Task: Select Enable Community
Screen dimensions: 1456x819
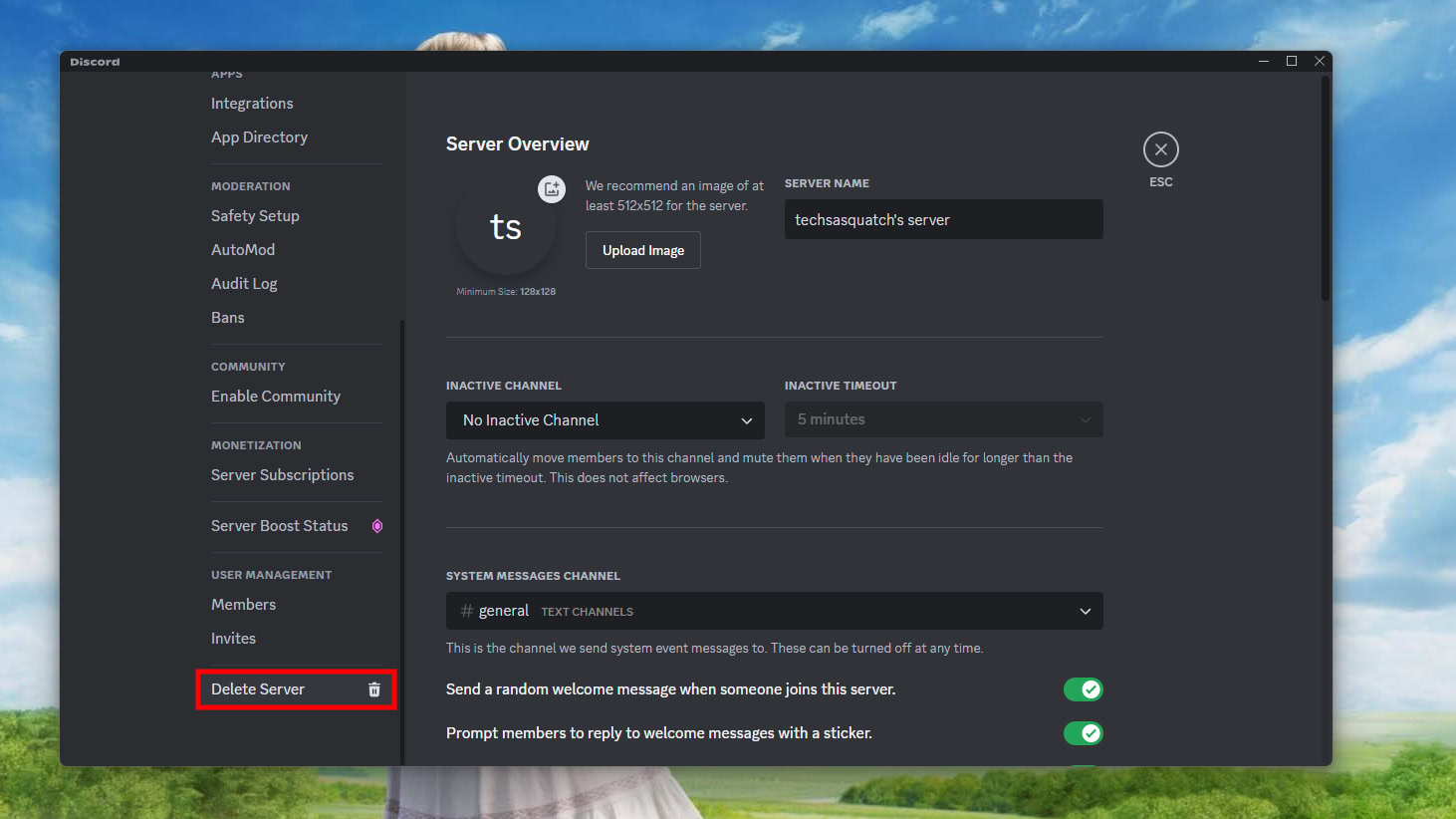Action: [276, 397]
